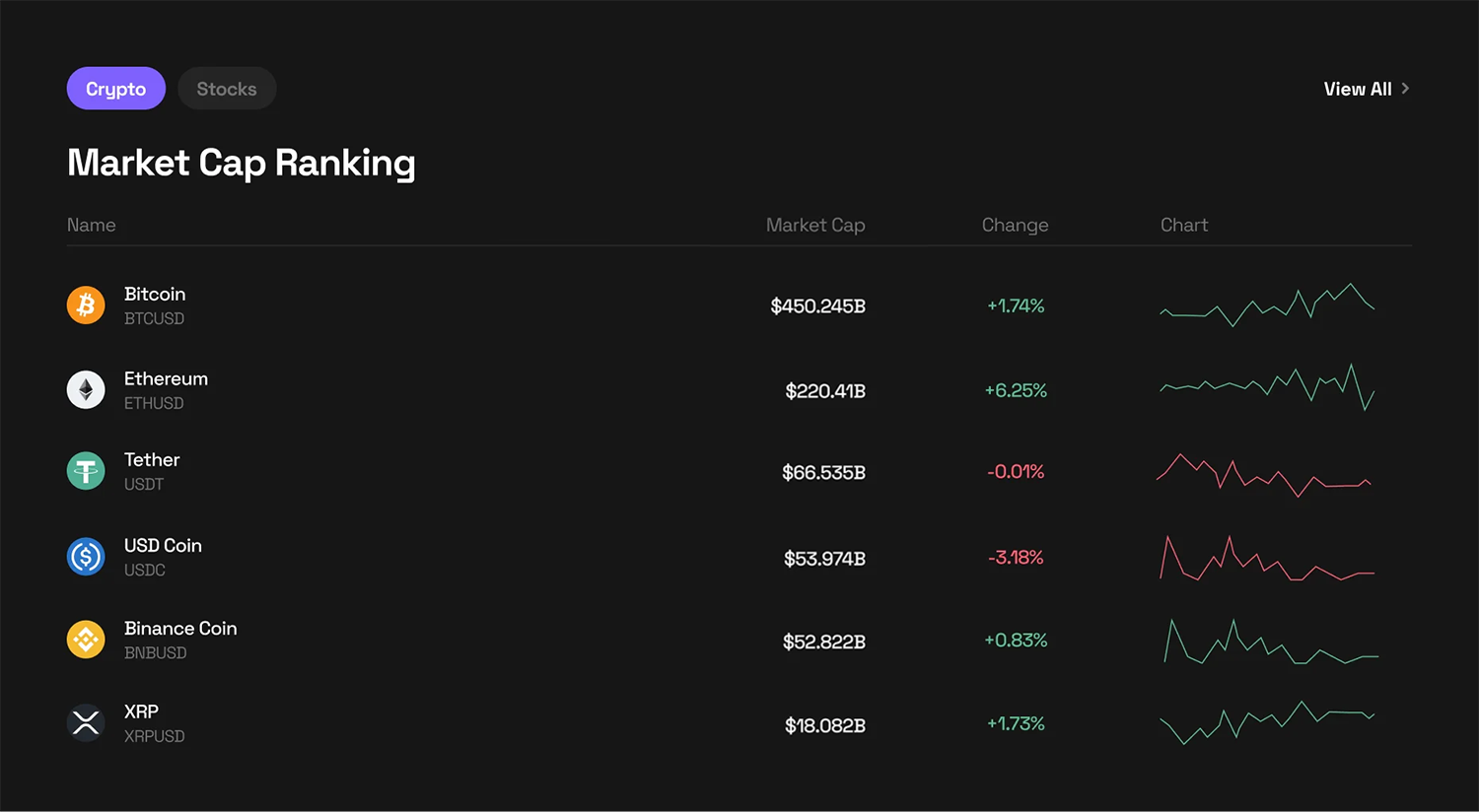Image resolution: width=1479 pixels, height=812 pixels.
Task: Open the Bitcoin sparkline chart
Action: (x=1267, y=304)
